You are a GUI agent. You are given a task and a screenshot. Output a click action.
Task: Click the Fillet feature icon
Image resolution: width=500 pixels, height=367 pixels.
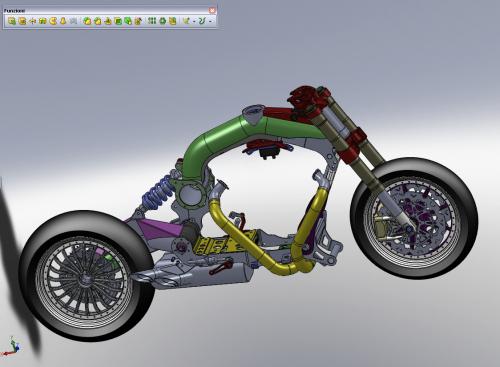point(87,21)
